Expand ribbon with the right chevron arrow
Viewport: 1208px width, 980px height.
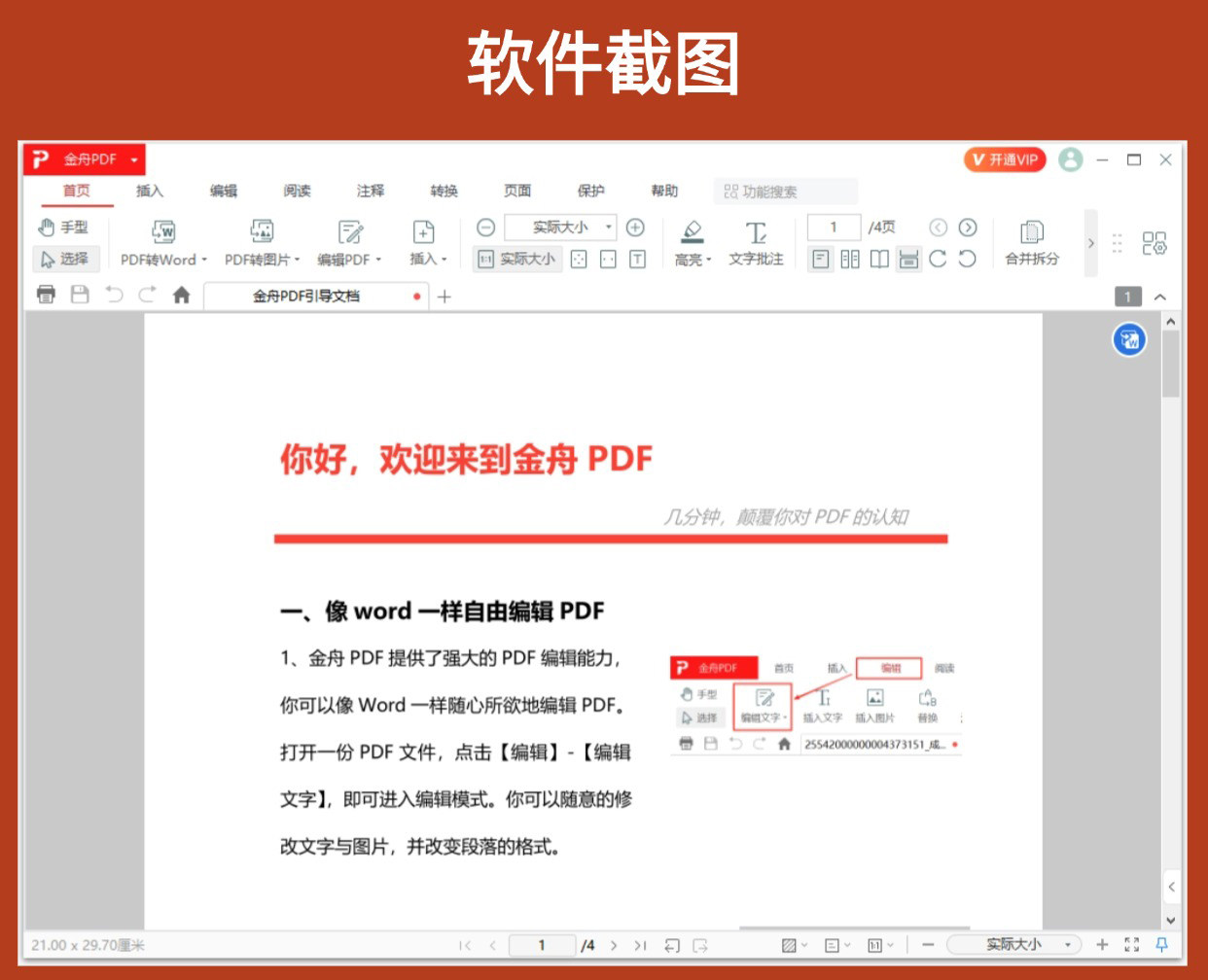click(1090, 243)
